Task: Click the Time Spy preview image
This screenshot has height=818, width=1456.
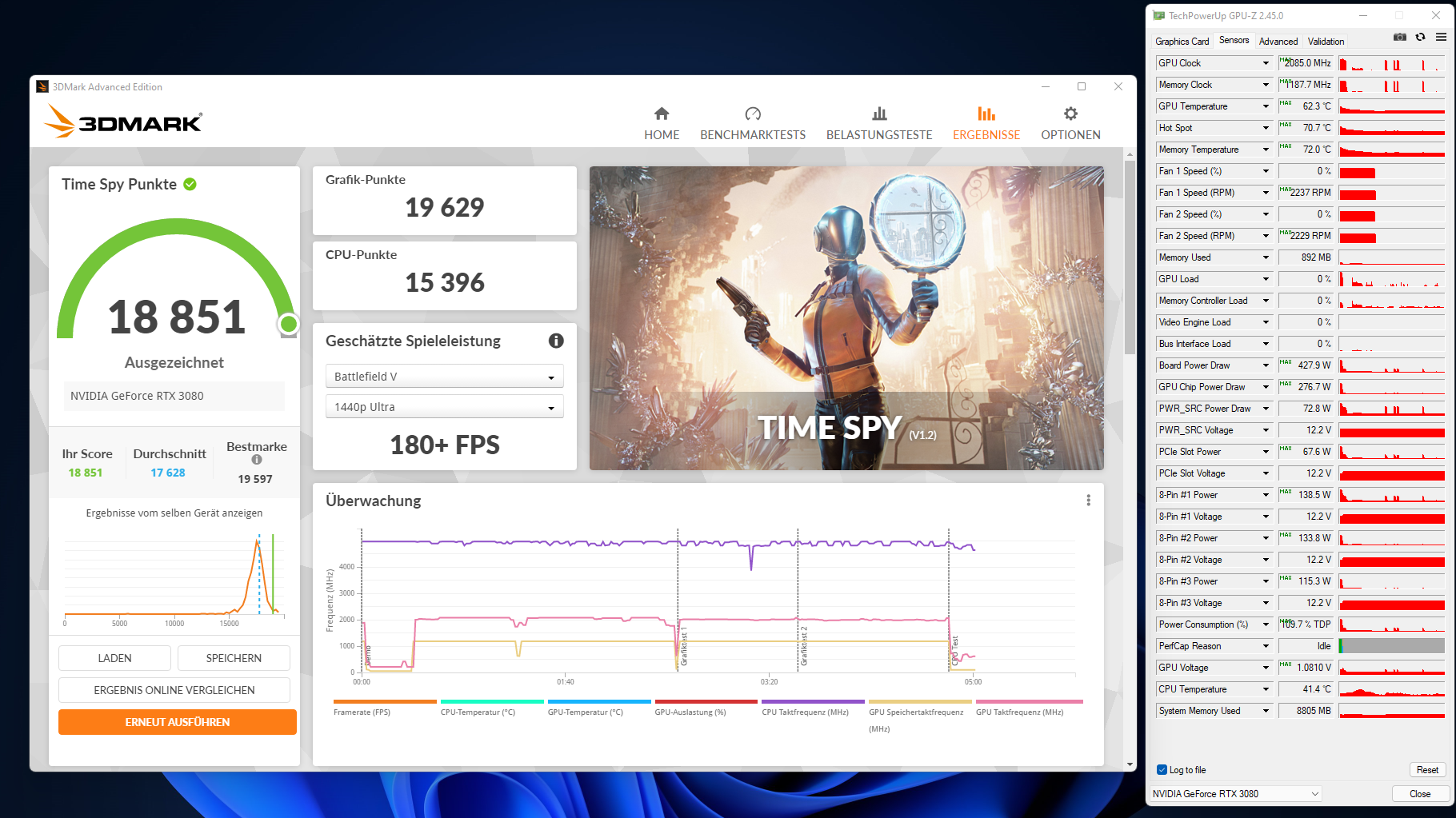Action: pos(846,318)
